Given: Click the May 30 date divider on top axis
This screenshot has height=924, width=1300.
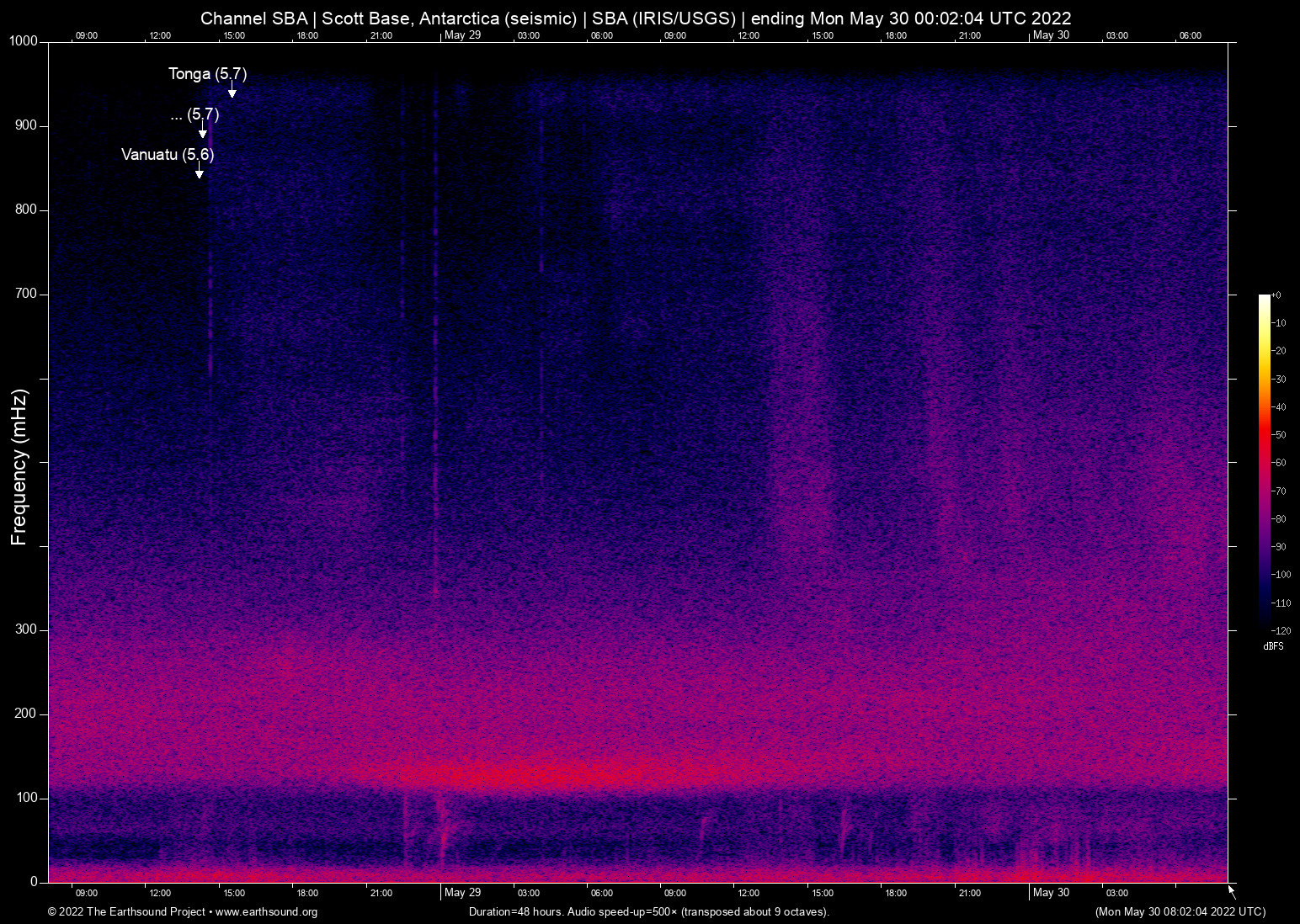Looking at the screenshot, I should pos(1051,35).
